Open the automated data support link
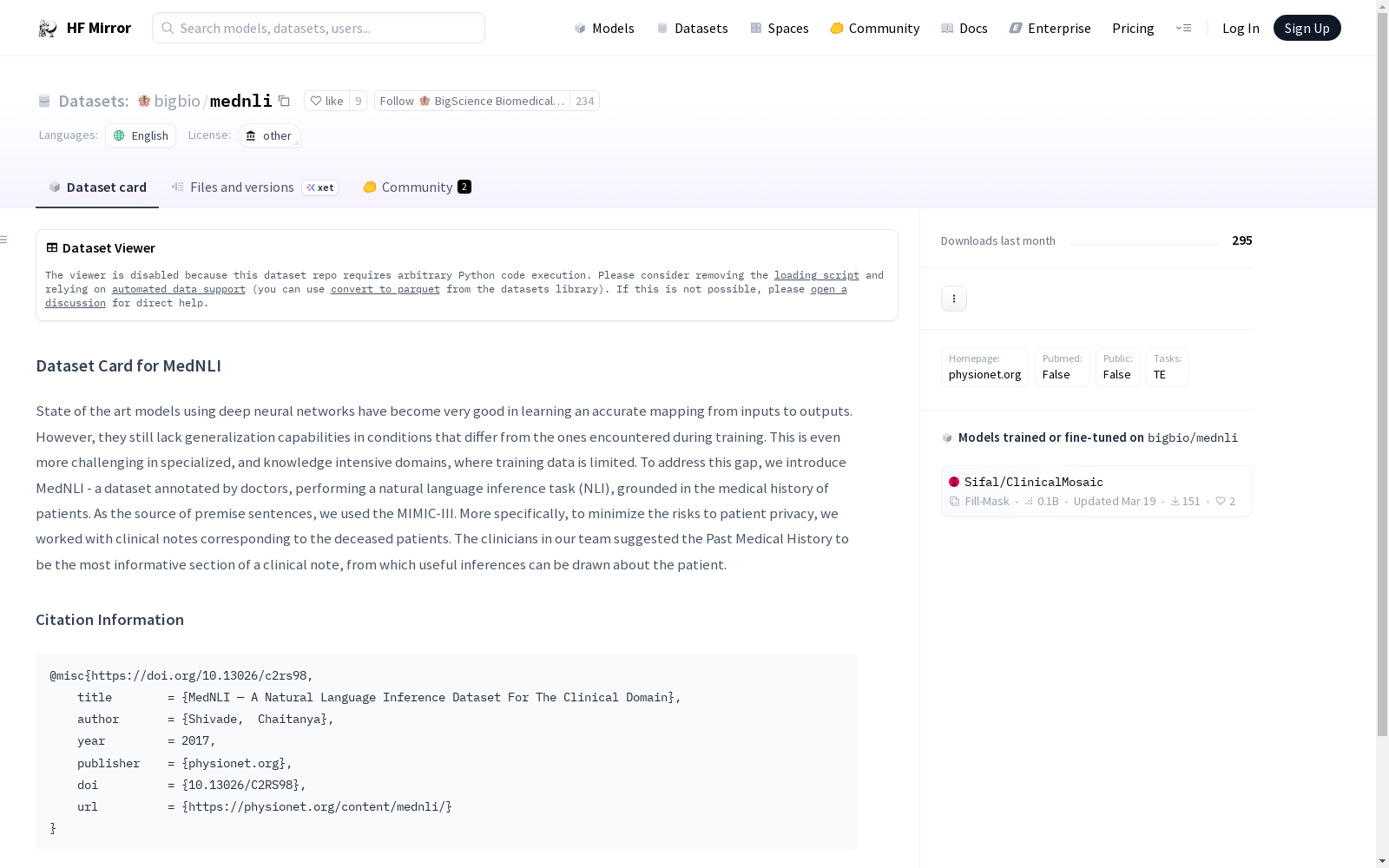 (x=179, y=289)
